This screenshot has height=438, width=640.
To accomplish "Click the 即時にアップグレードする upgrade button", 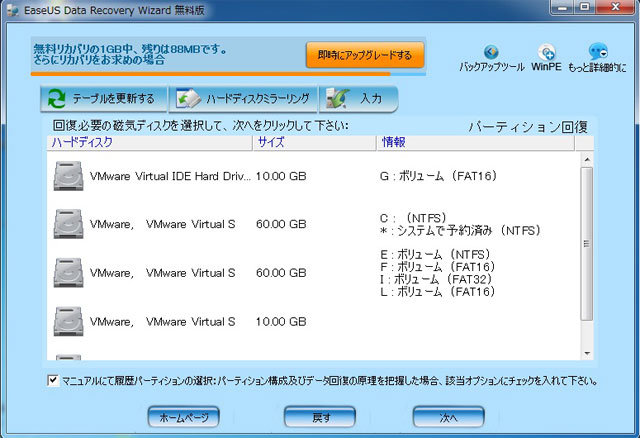I will point(365,55).
